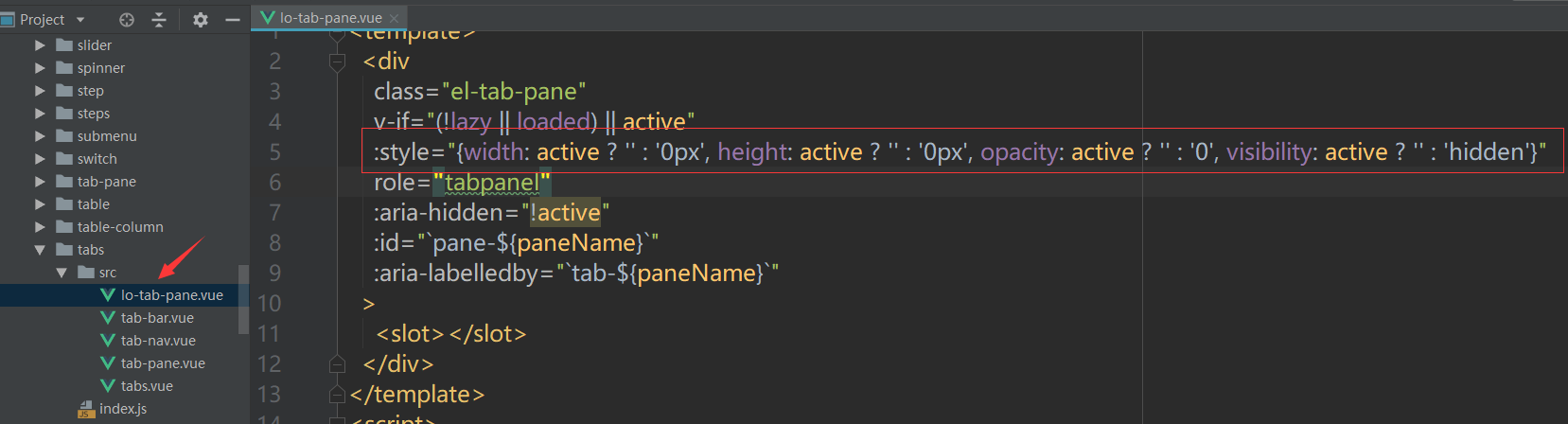The height and width of the screenshot is (424, 1568).
Task: Click the fold marker at closing template tag
Action: 337,395
